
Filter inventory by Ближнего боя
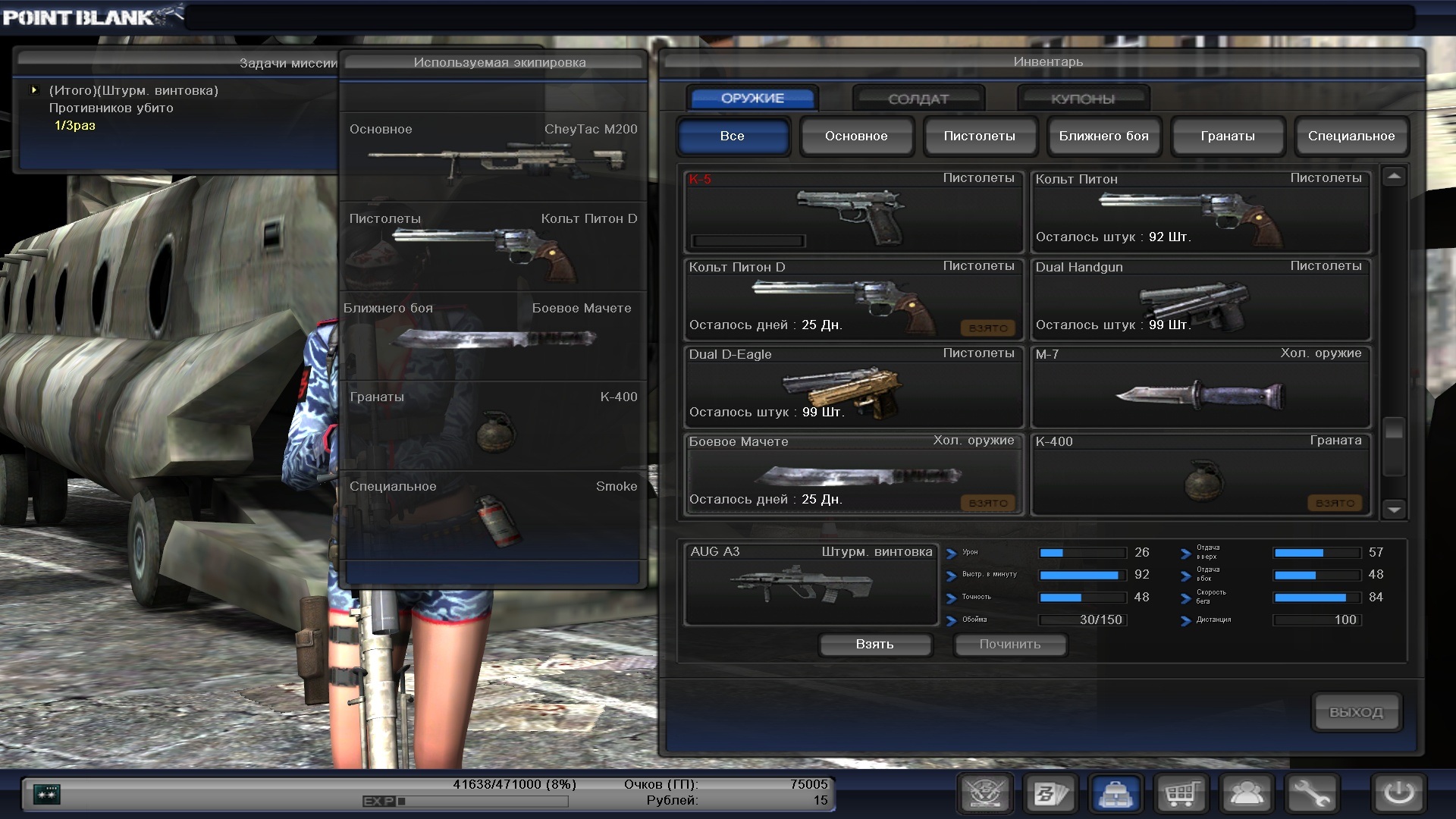1104,136
